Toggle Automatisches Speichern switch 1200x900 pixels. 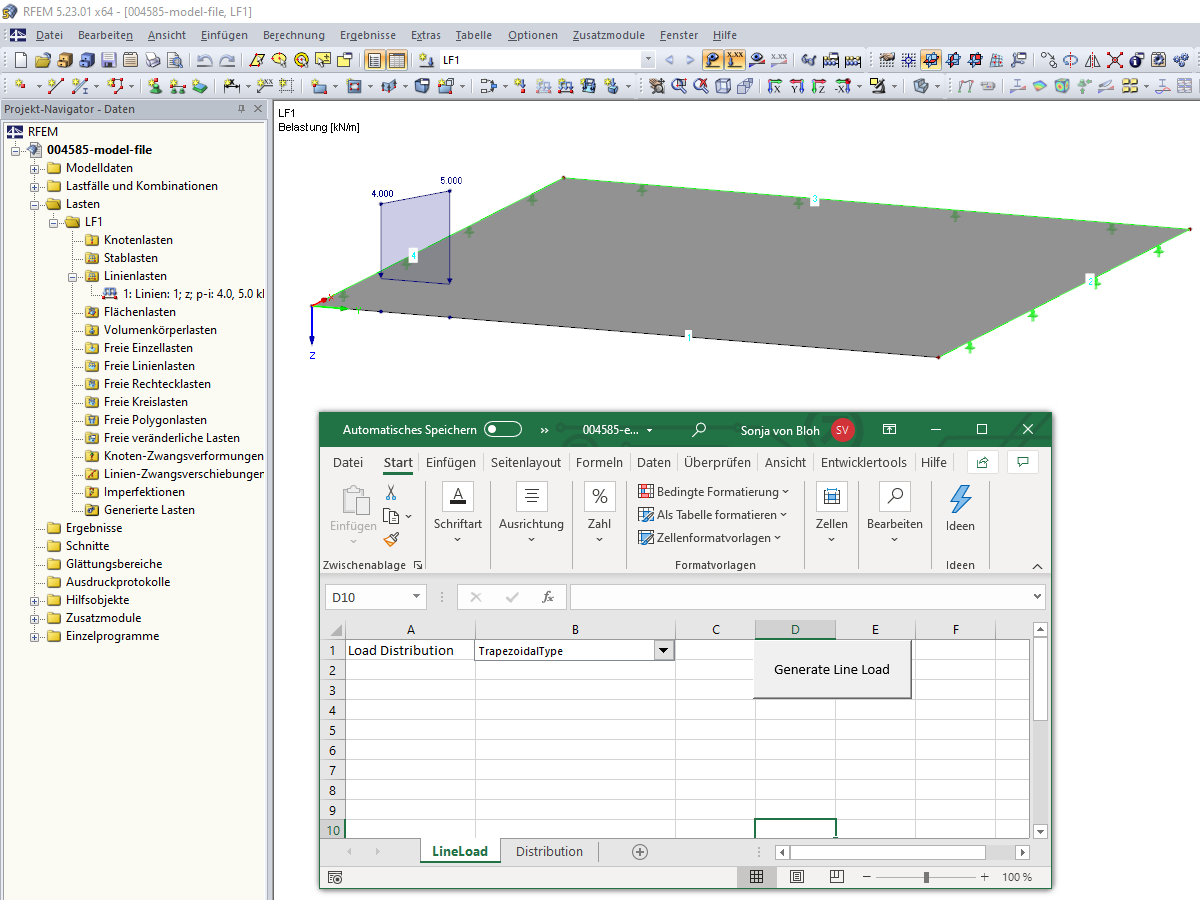click(x=503, y=430)
